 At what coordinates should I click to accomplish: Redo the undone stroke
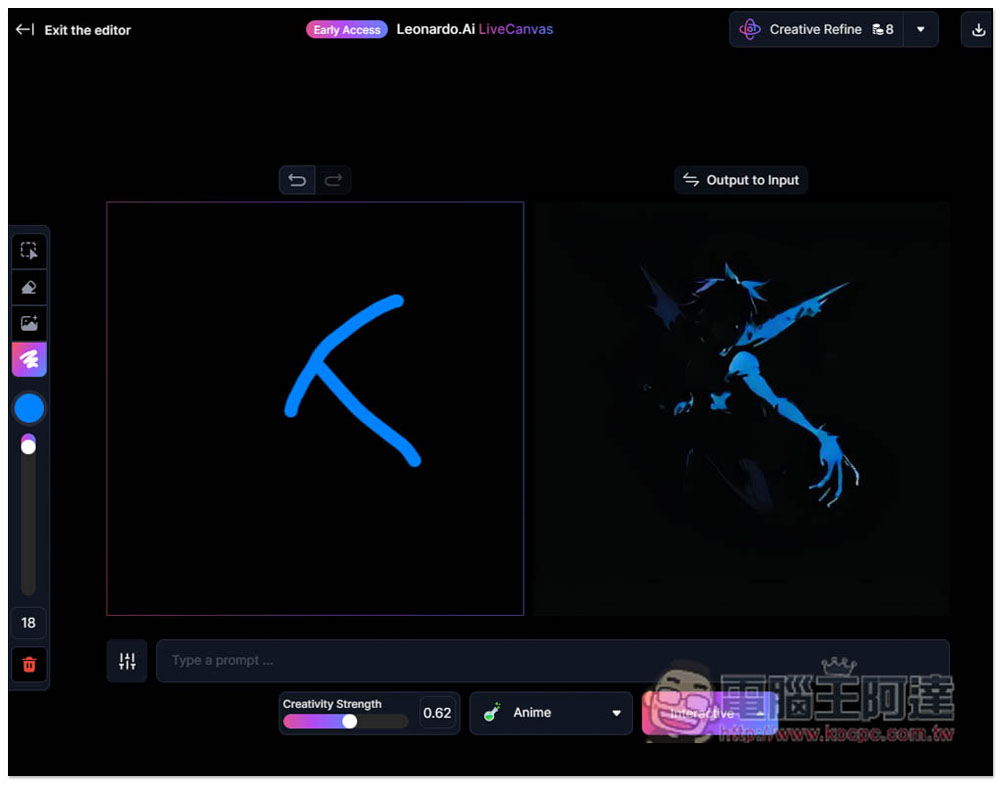[334, 180]
